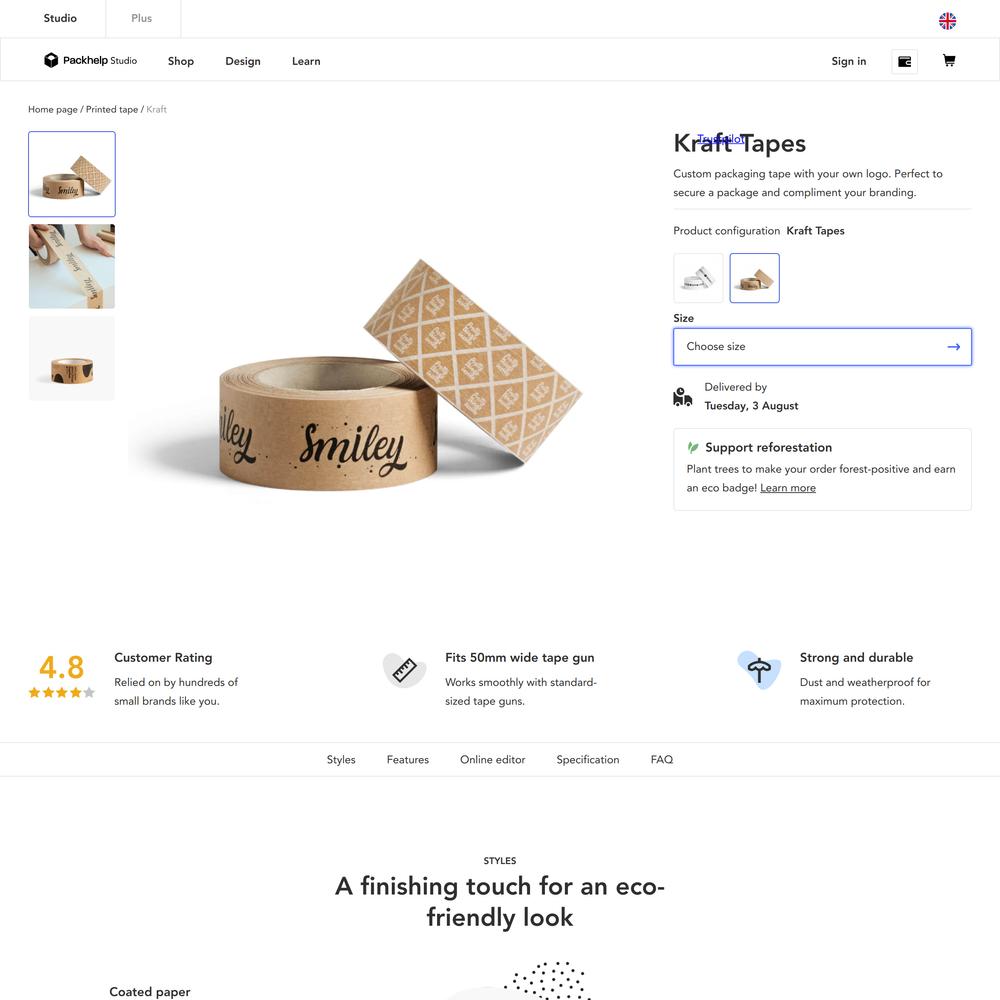Expand the Design navigation menu
The image size is (1000, 1000).
pyautogui.click(x=243, y=61)
